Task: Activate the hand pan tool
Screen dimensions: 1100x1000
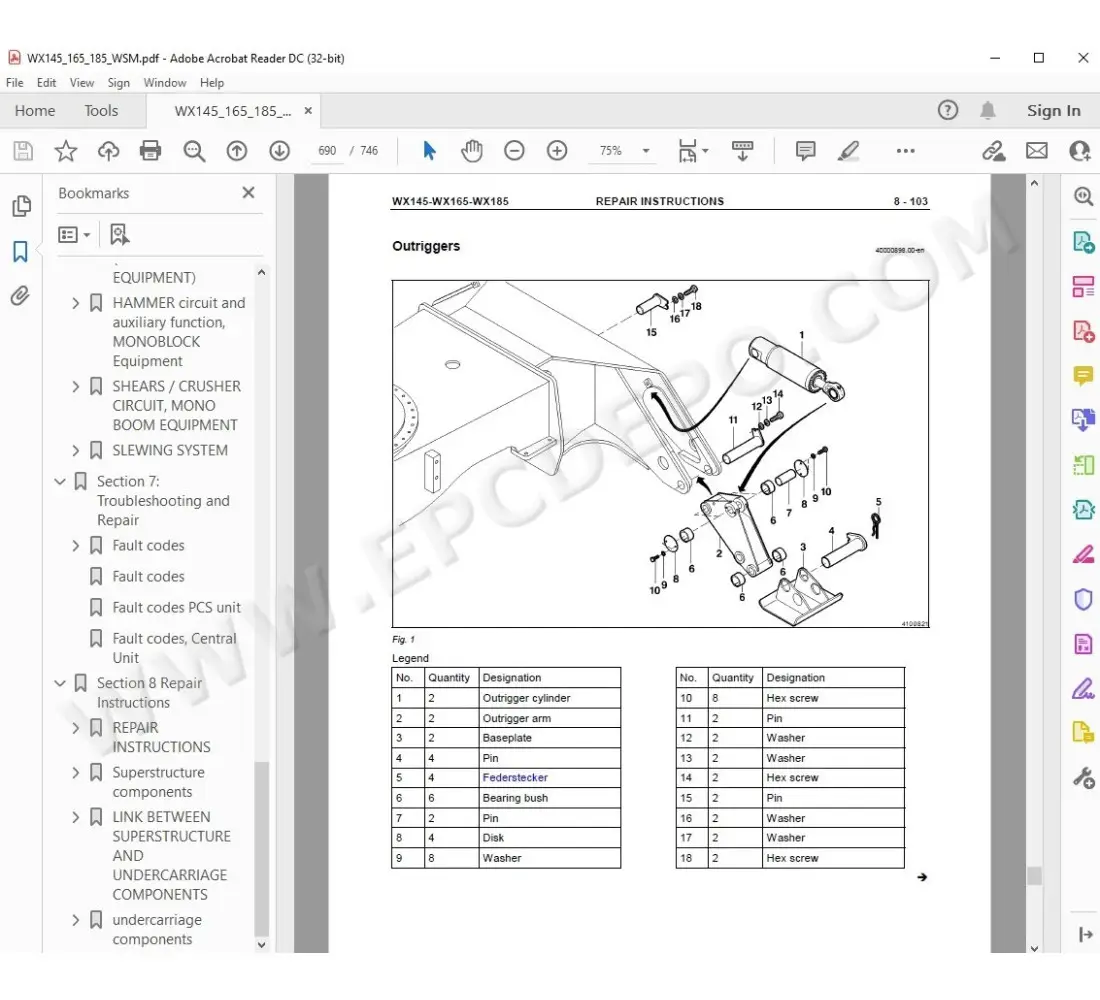Action: 472,151
